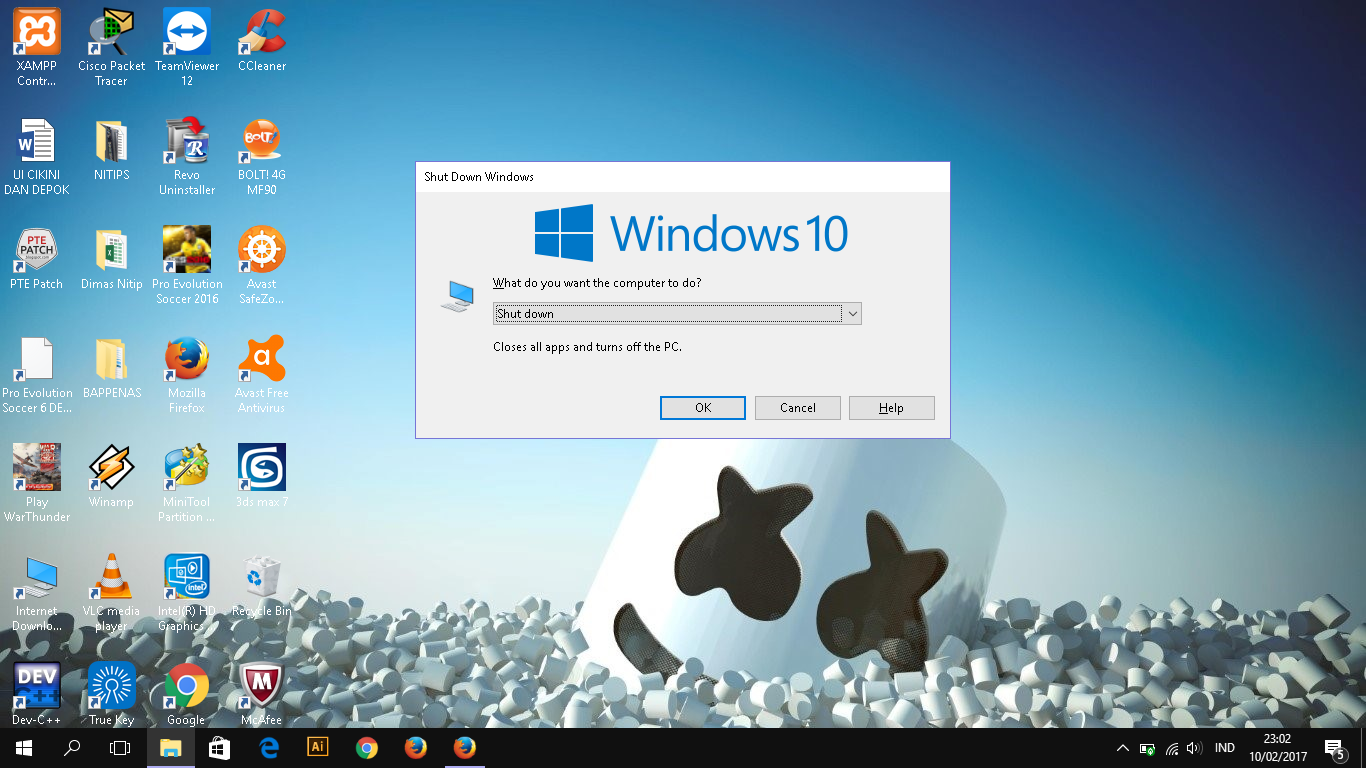1366x768 pixels.
Task: Click the Mozilla Firefox desktop shortcut
Action: point(187,375)
